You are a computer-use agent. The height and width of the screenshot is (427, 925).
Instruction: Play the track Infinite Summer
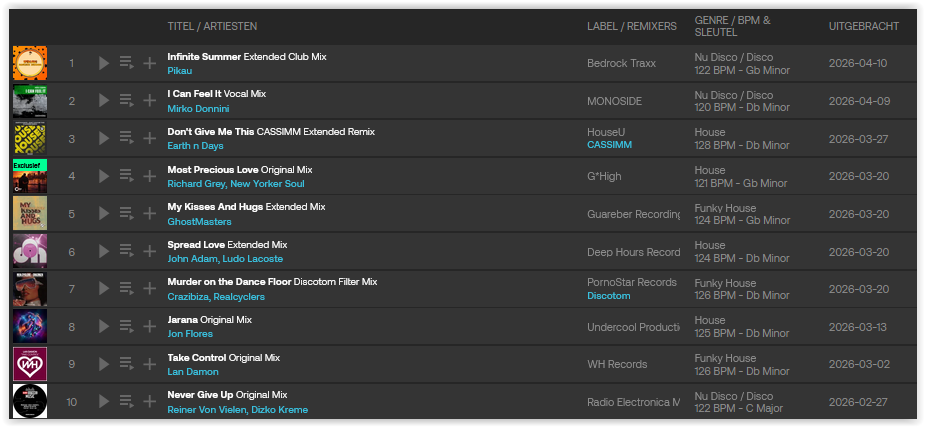pos(104,64)
